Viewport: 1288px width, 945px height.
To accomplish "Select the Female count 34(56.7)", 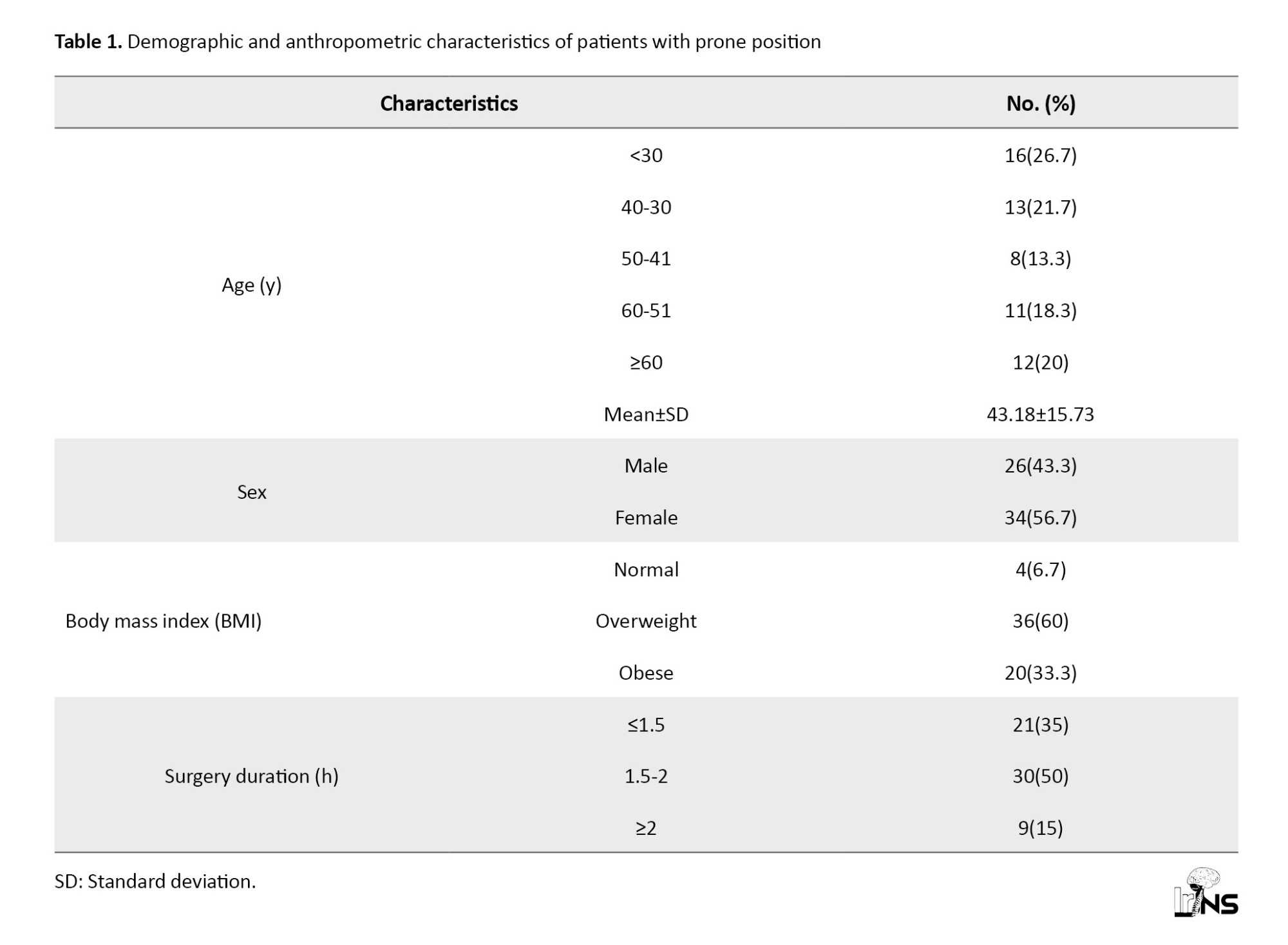I will click(1040, 518).
